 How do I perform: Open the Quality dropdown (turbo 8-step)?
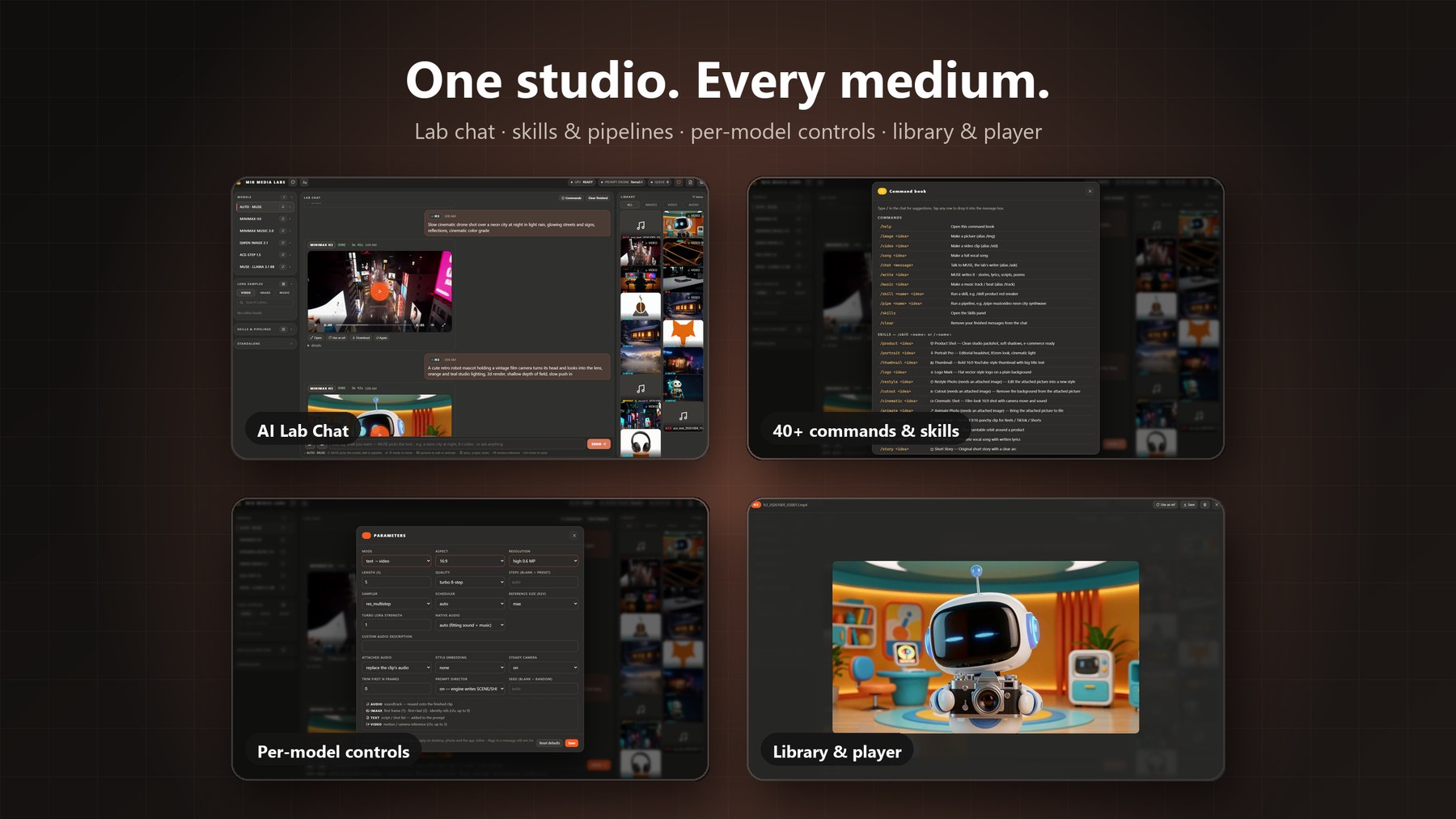pos(470,582)
